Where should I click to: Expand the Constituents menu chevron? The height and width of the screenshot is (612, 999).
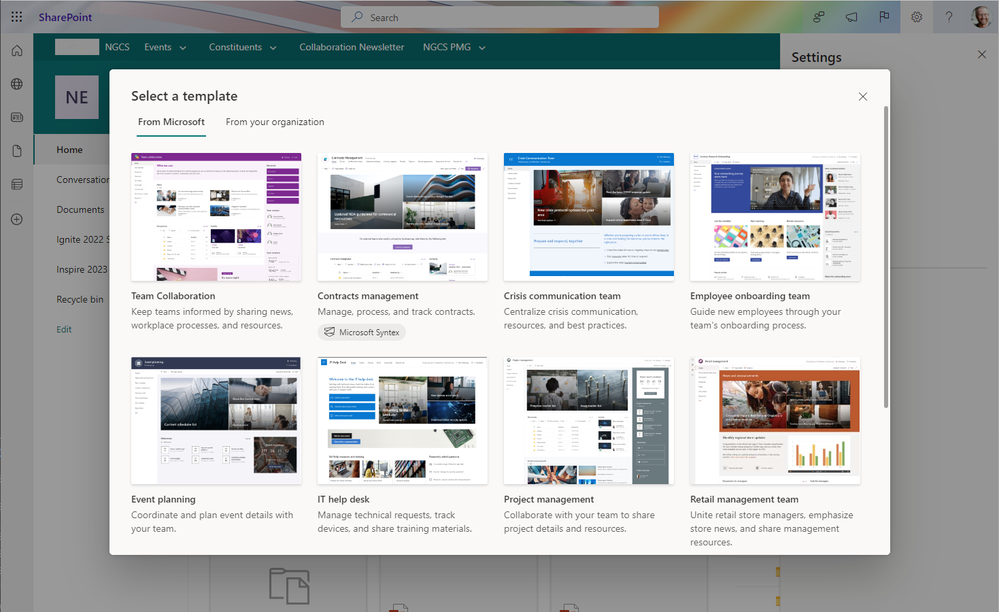point(273,48)
